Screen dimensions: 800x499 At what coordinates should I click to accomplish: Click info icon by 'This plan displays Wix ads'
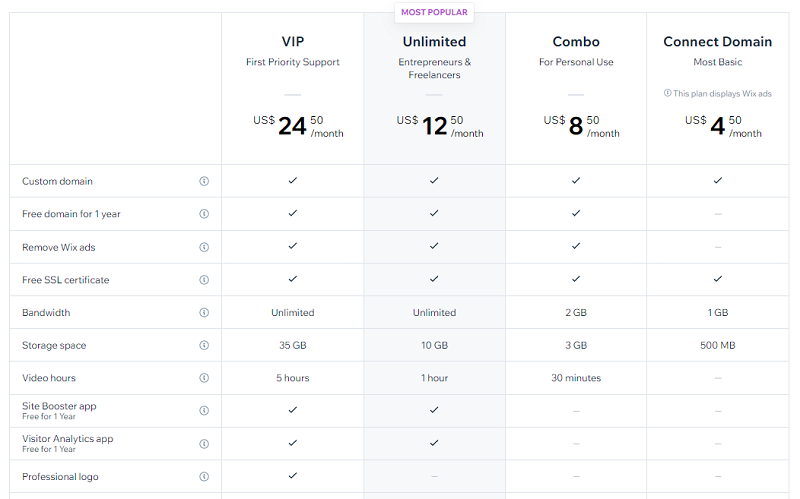point(668,93)
